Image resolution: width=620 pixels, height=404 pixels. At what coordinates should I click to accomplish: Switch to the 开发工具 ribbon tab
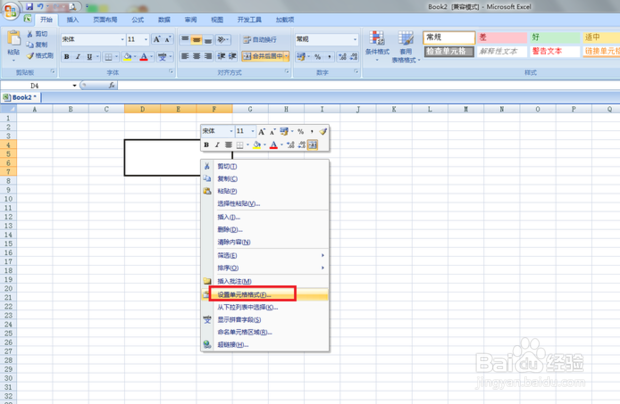250,19
